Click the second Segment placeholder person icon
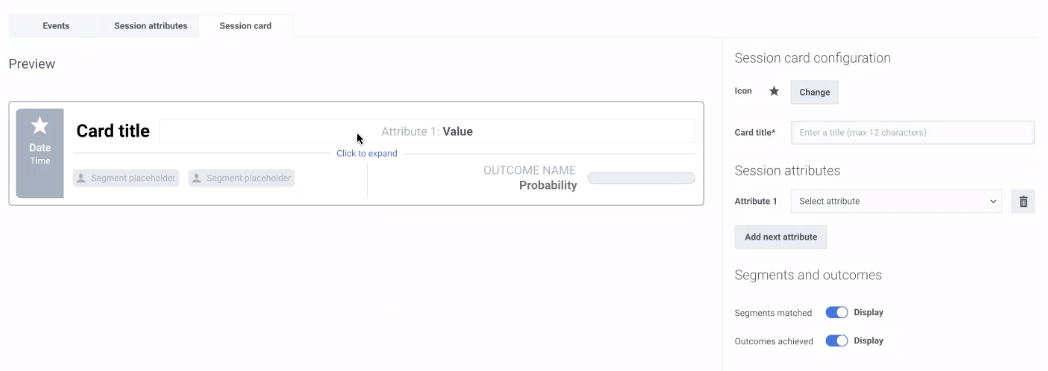 (x=196, y=178)
